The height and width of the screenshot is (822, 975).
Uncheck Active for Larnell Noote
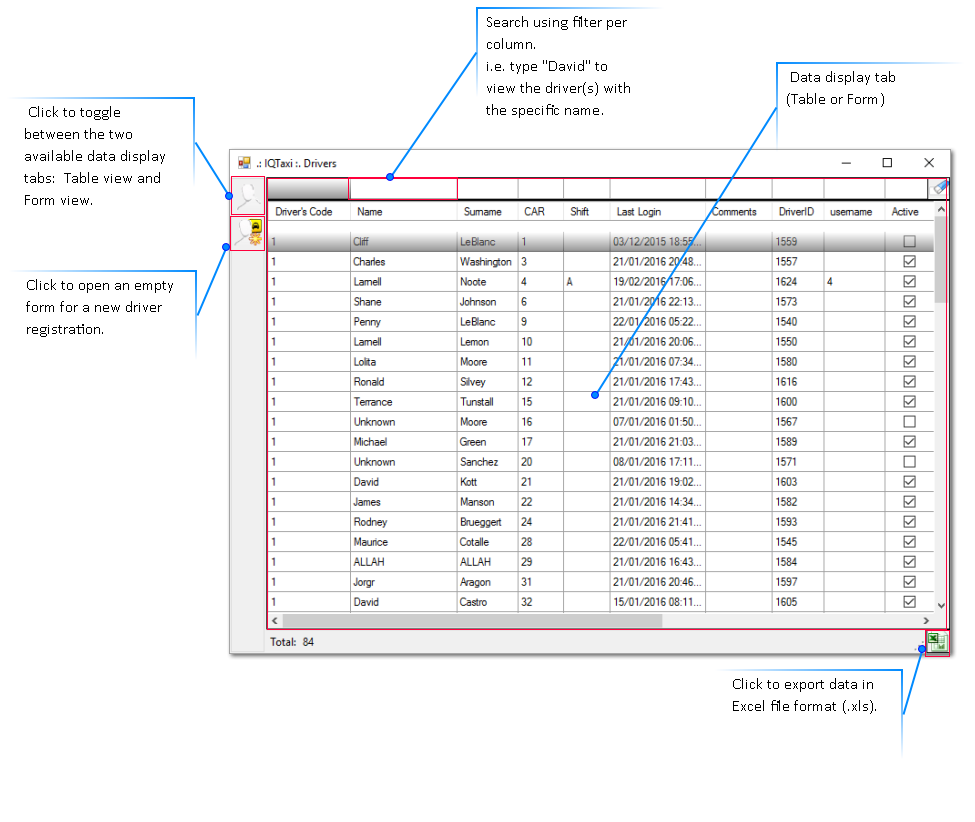click(909, 281)
